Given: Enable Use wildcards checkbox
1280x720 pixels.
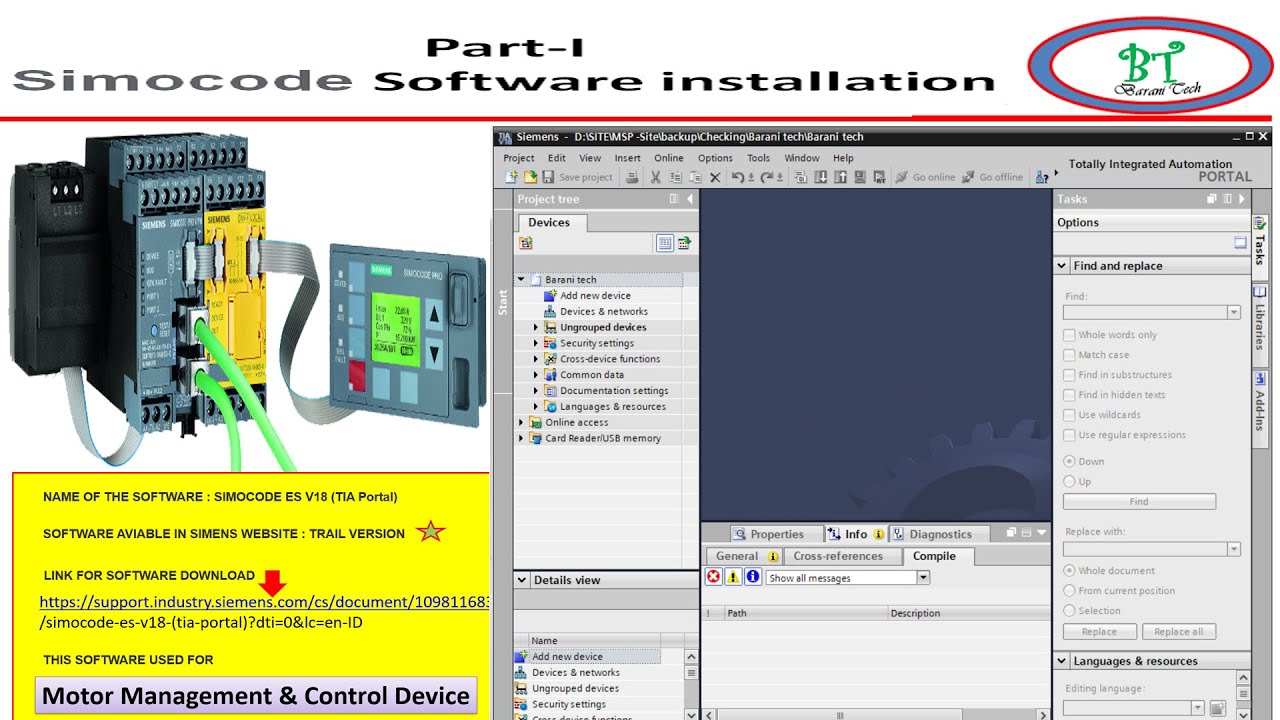Looking at the screenshot, I should tap(1069, 415).
